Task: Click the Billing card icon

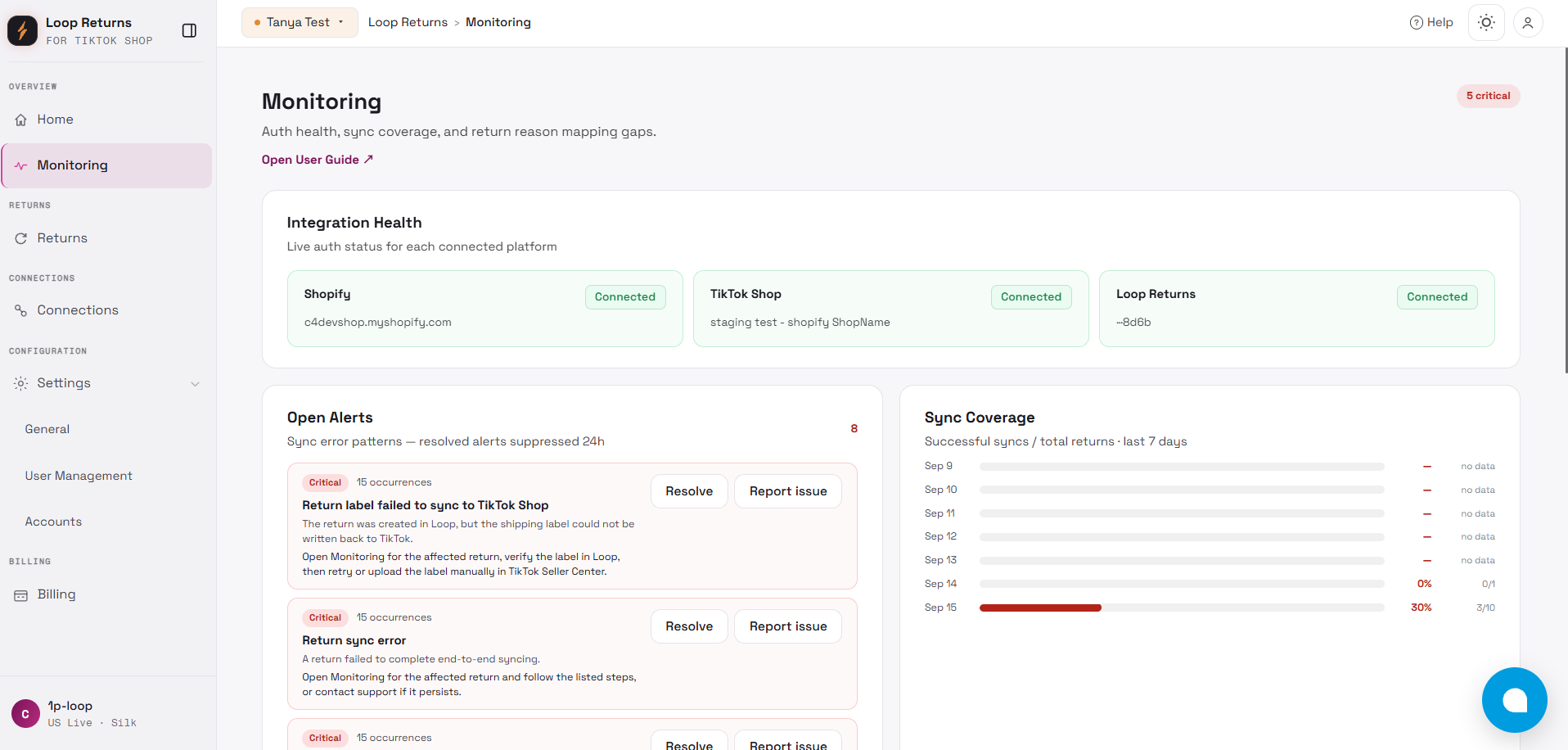Action: click(x=20, y=595)
